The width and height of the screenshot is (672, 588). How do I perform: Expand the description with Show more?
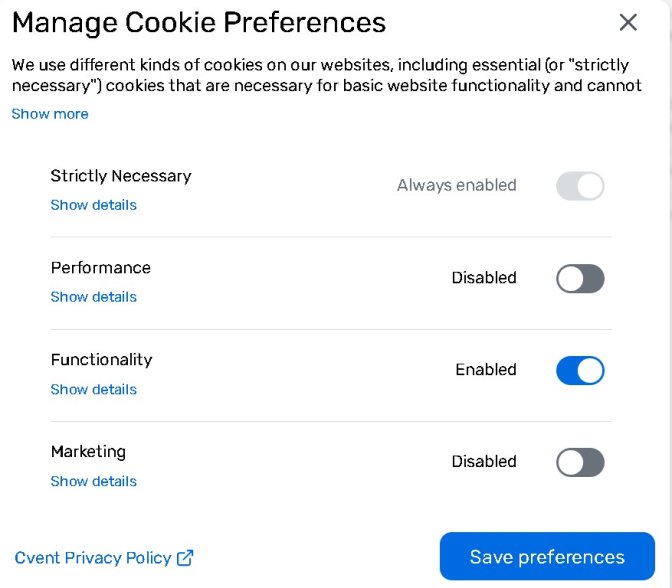(x=50, y=114)
